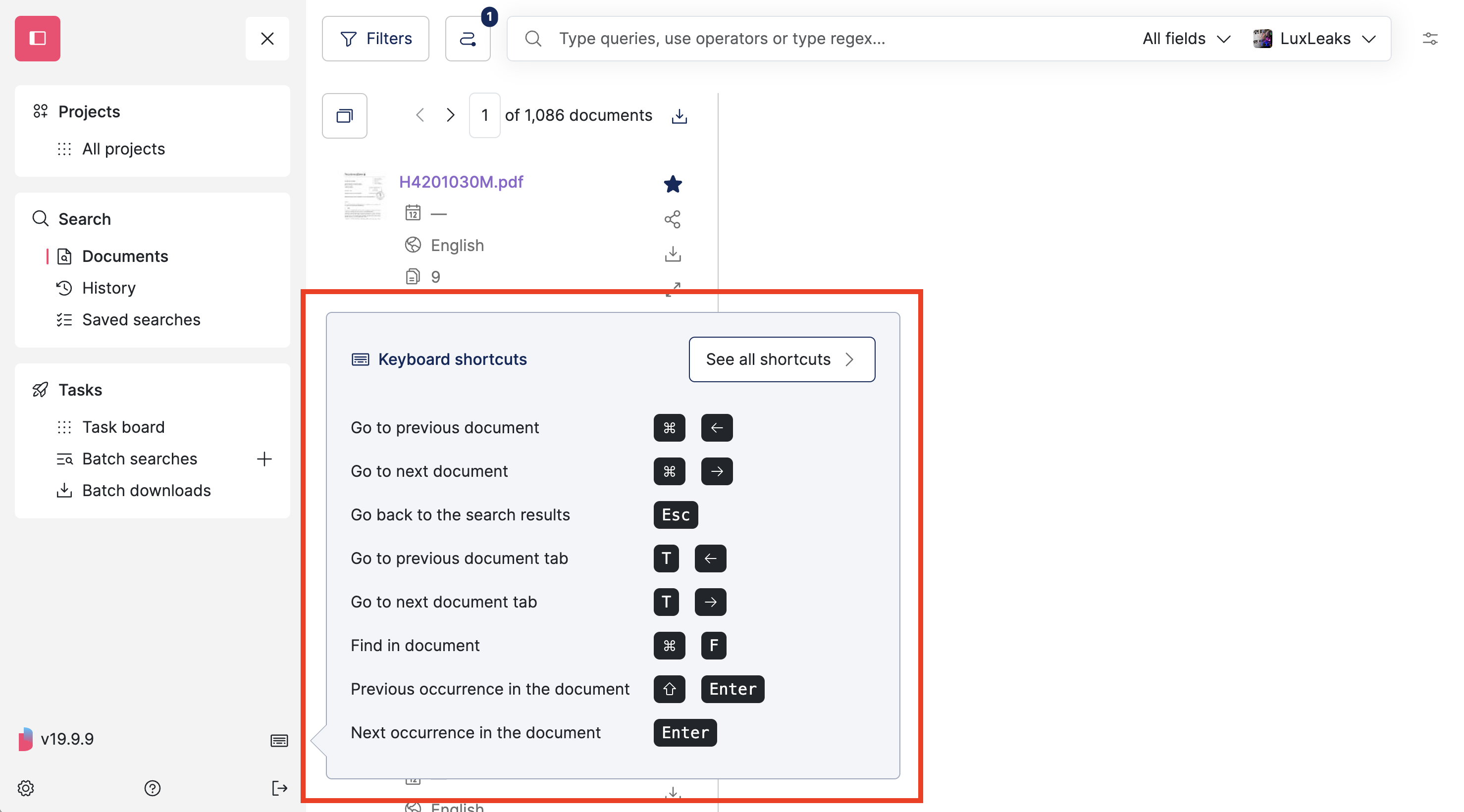Select History in the Search section
This screenshot has height=812, width=1464.
[x=109, y=288]
